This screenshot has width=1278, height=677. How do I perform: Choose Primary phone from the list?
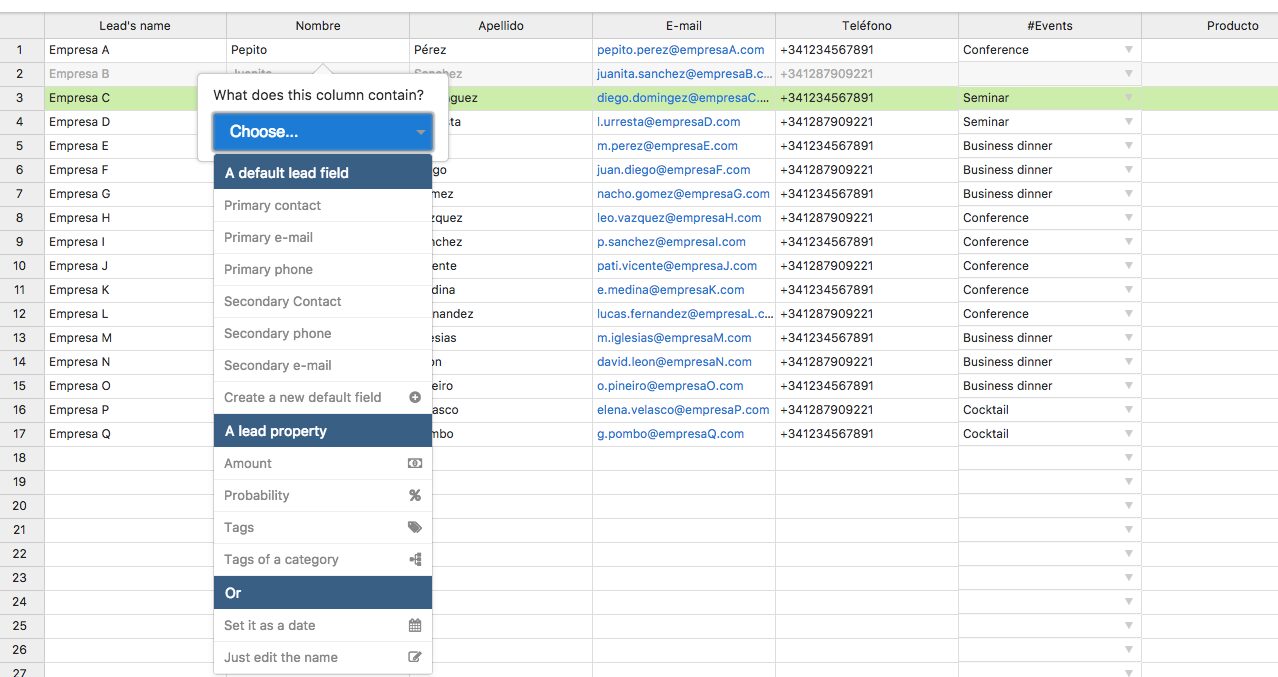click(323, 269)
